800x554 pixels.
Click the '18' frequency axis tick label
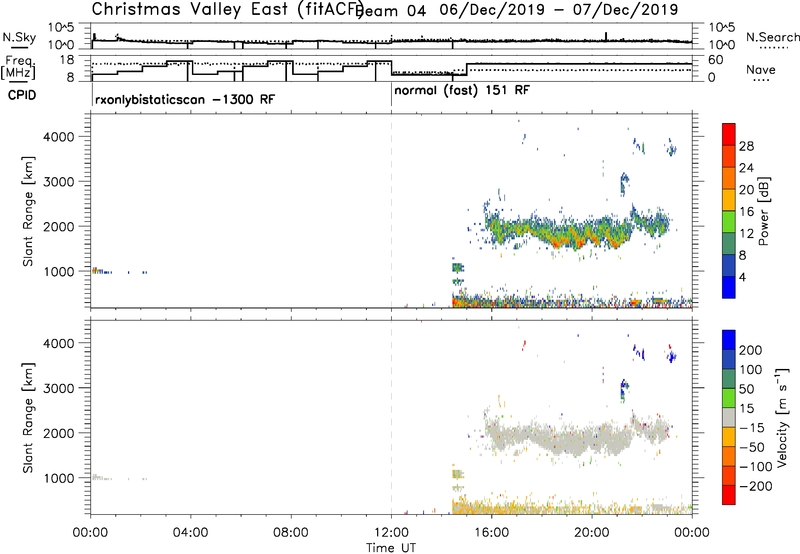[x=68, y=60]
